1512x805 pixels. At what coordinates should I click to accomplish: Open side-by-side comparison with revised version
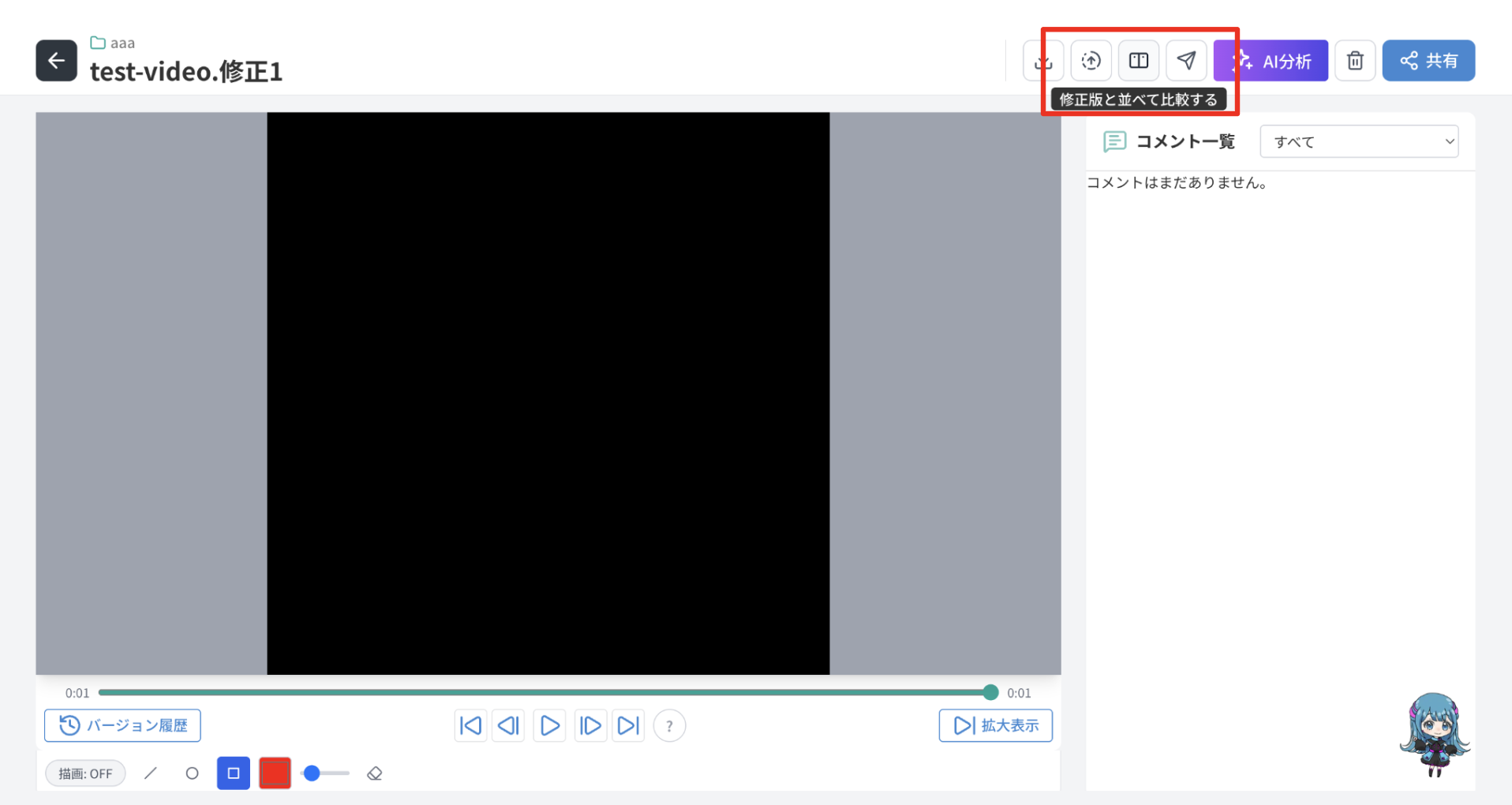1139,61
